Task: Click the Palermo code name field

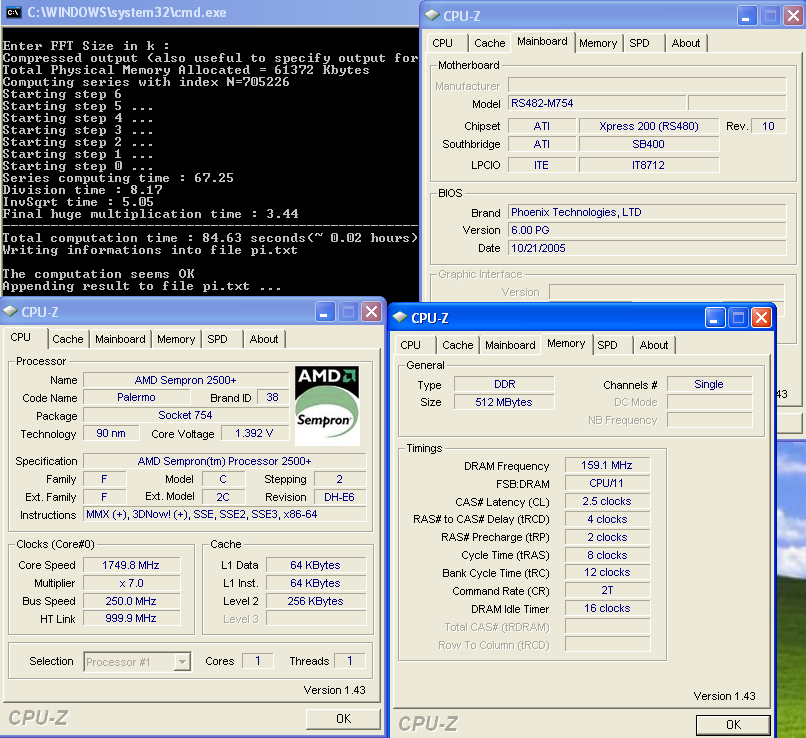Action: (136, 397)
